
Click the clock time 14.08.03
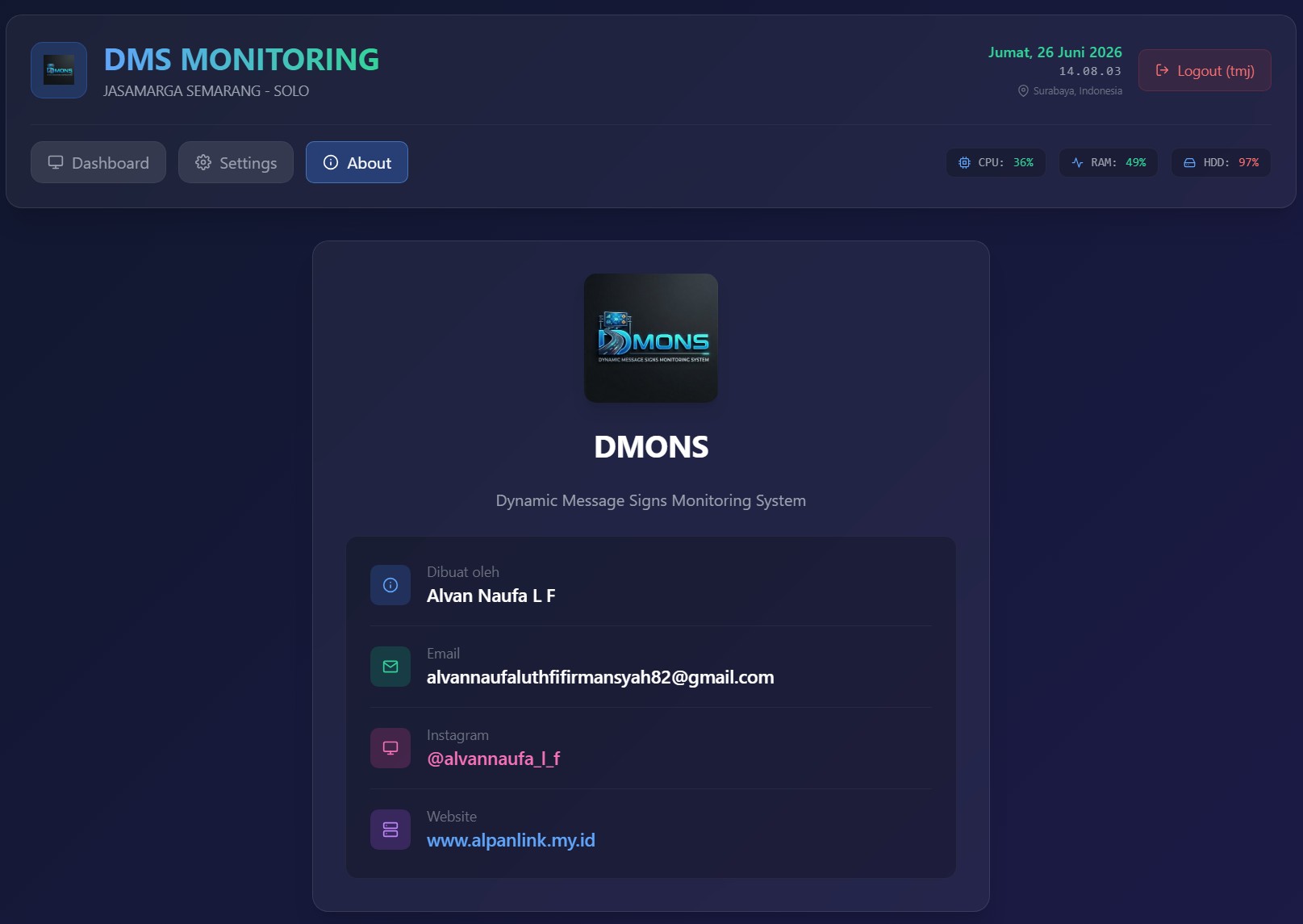tap(1090, 71)
